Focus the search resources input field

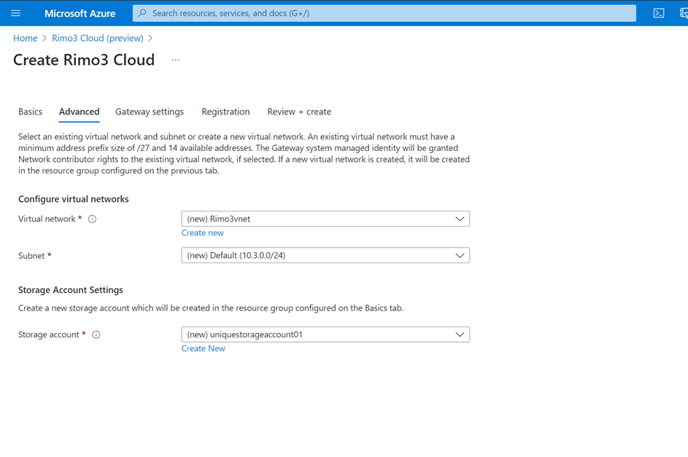pyautogui.click(x=384, y=13)
